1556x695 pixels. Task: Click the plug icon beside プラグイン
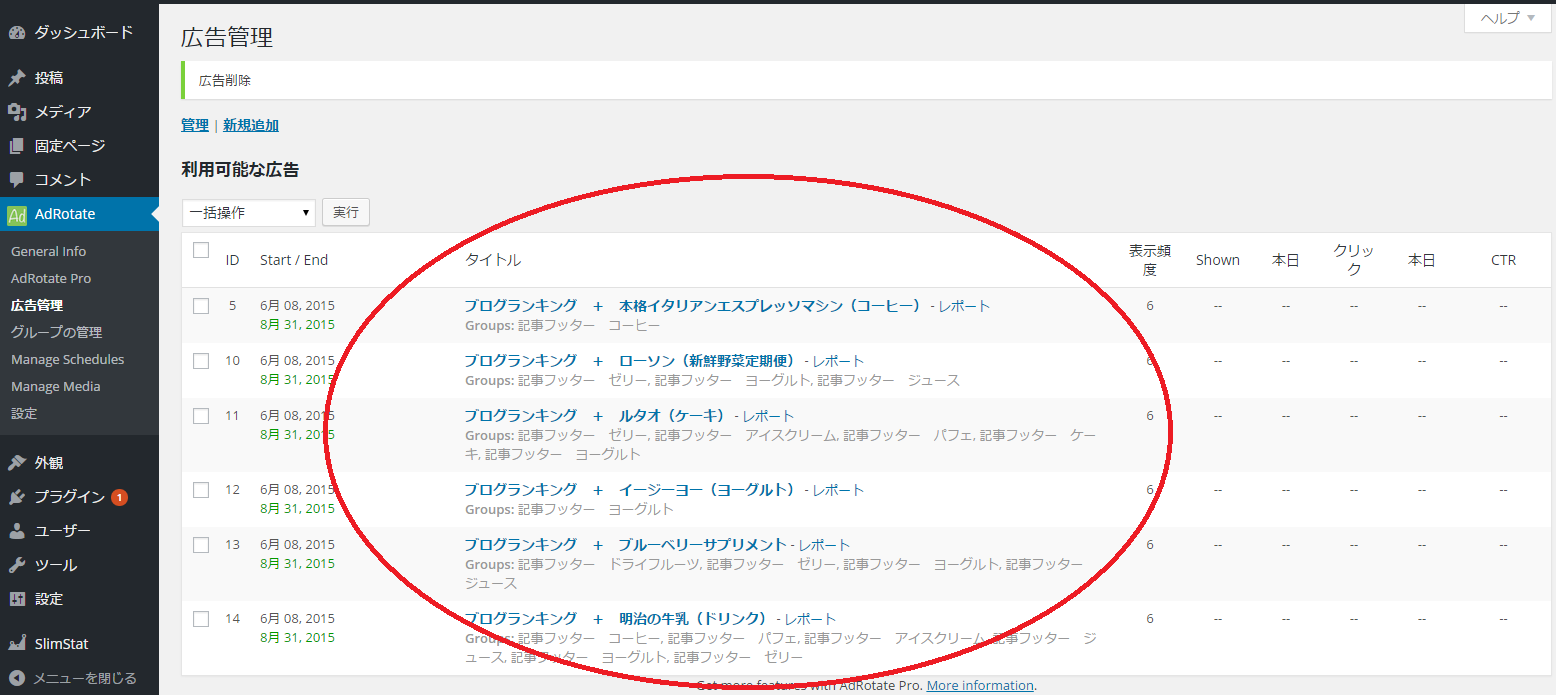coord(17,497)
